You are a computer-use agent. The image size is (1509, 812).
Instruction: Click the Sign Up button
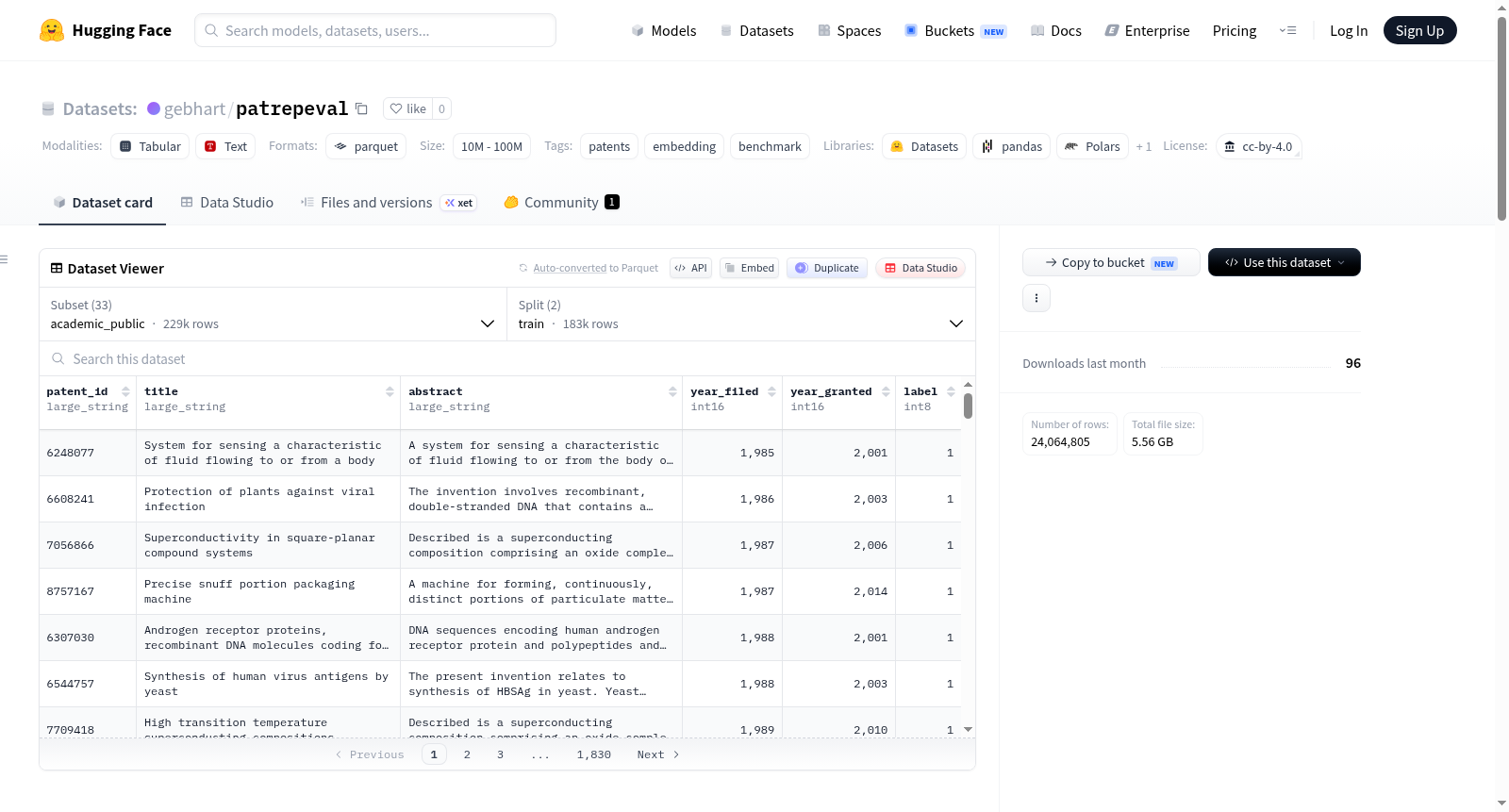pos(1419,30)
